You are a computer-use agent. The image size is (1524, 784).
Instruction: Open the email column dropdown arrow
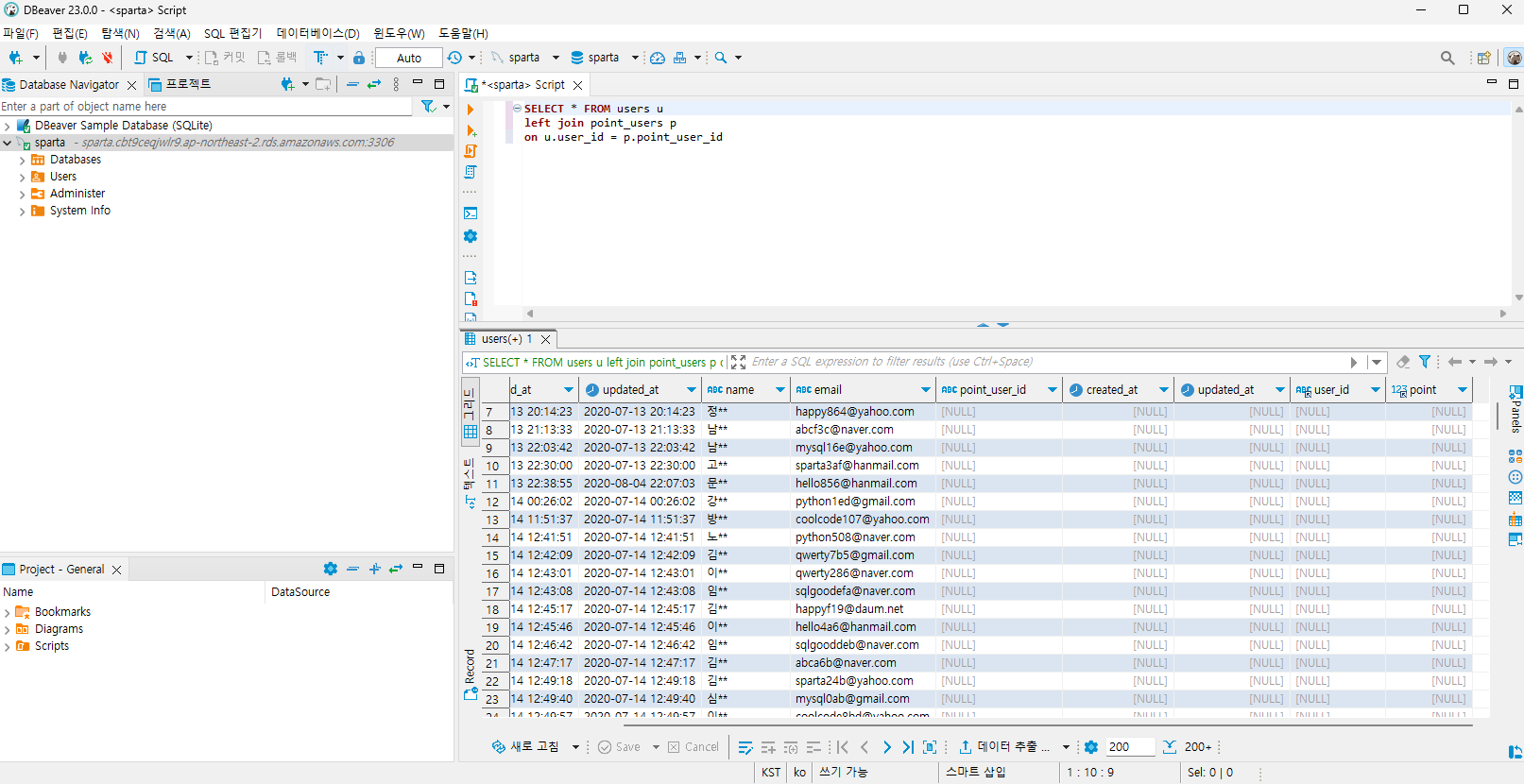click(926, 390)
